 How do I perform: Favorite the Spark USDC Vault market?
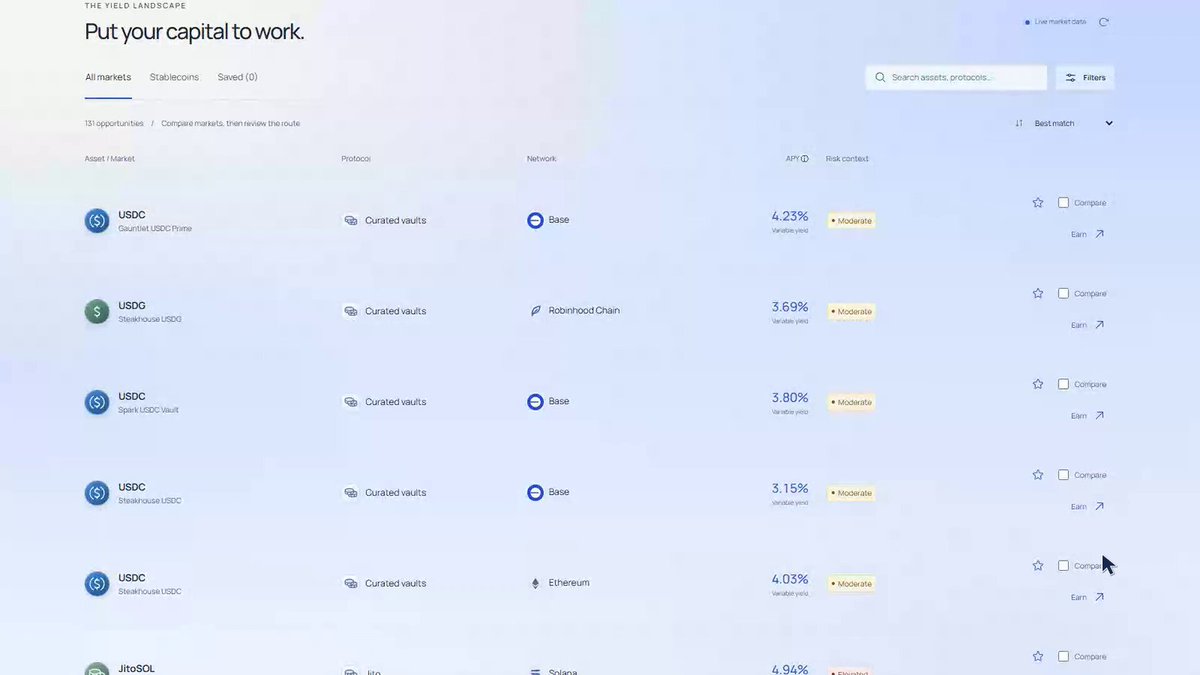pos(1038,384)
